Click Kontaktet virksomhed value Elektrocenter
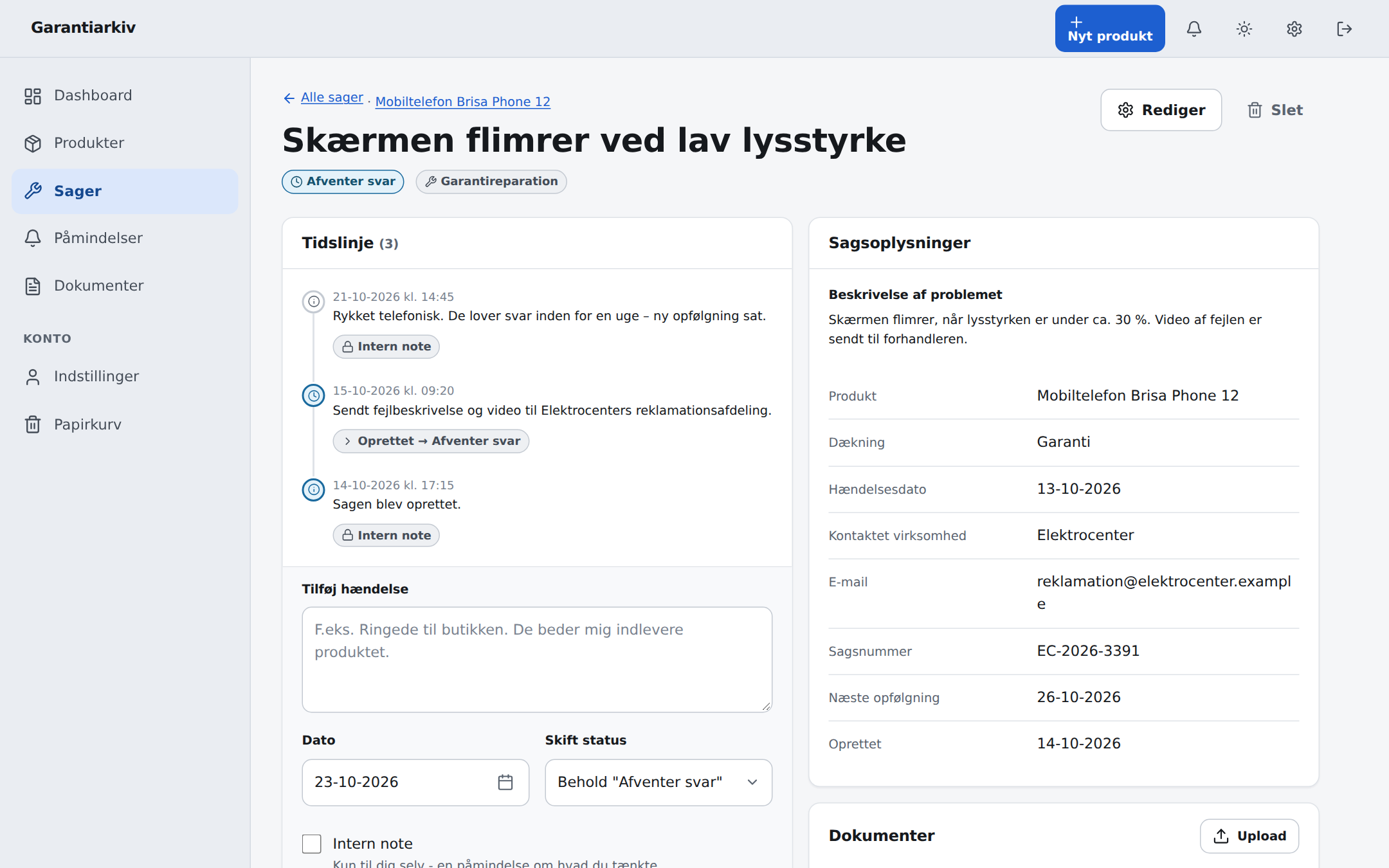 [1085, 535]
